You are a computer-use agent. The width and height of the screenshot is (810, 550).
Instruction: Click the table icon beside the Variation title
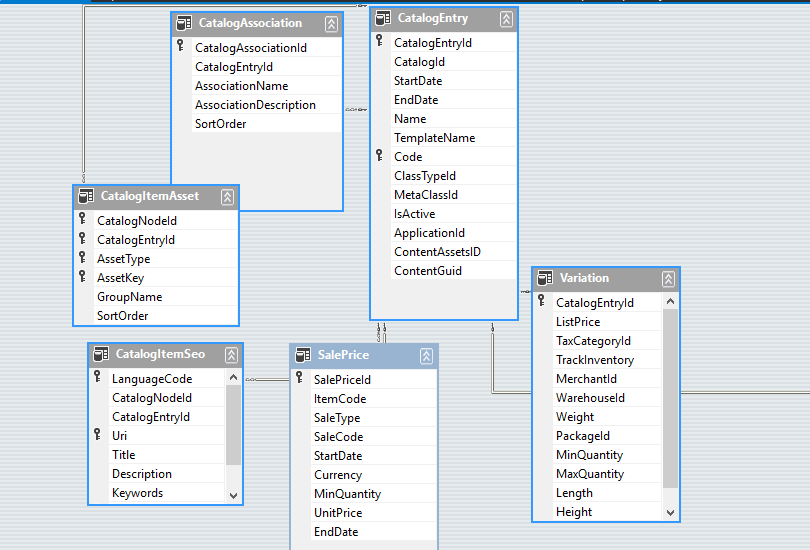pos(545,278)
